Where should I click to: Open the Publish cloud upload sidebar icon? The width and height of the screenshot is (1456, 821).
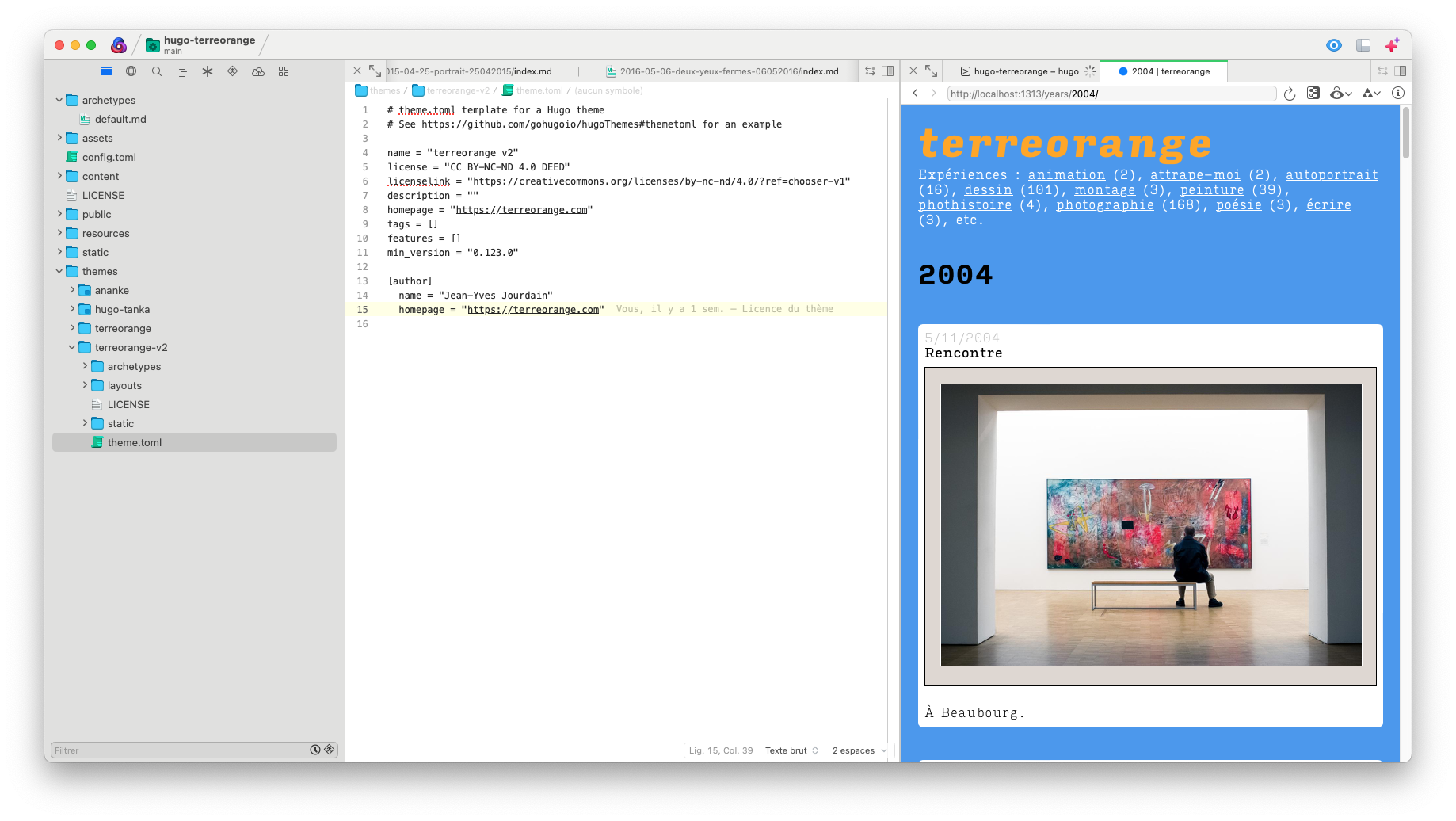[x=258, y=71]
